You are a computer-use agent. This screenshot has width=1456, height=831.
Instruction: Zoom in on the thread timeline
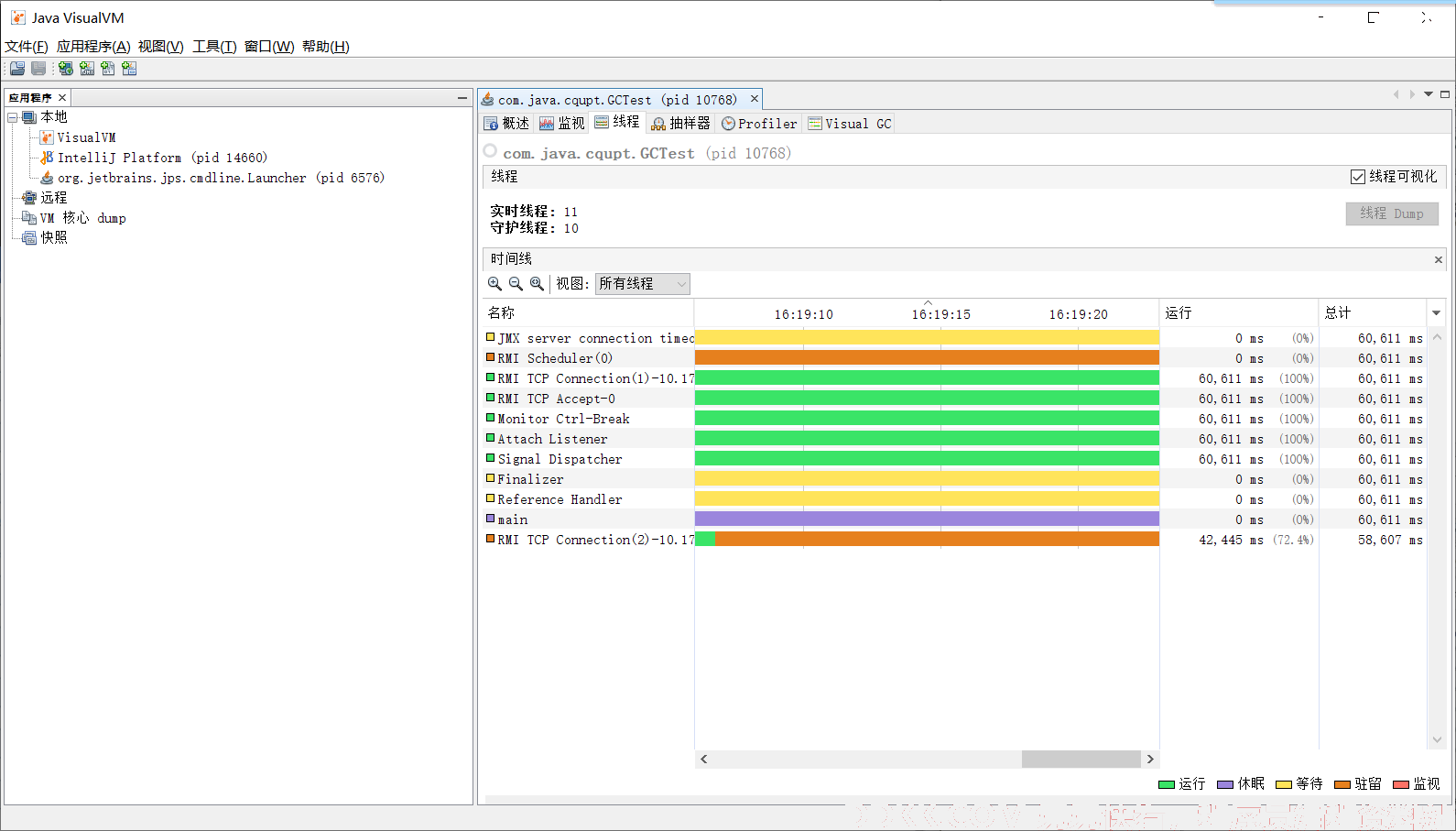tap(494, 284)
